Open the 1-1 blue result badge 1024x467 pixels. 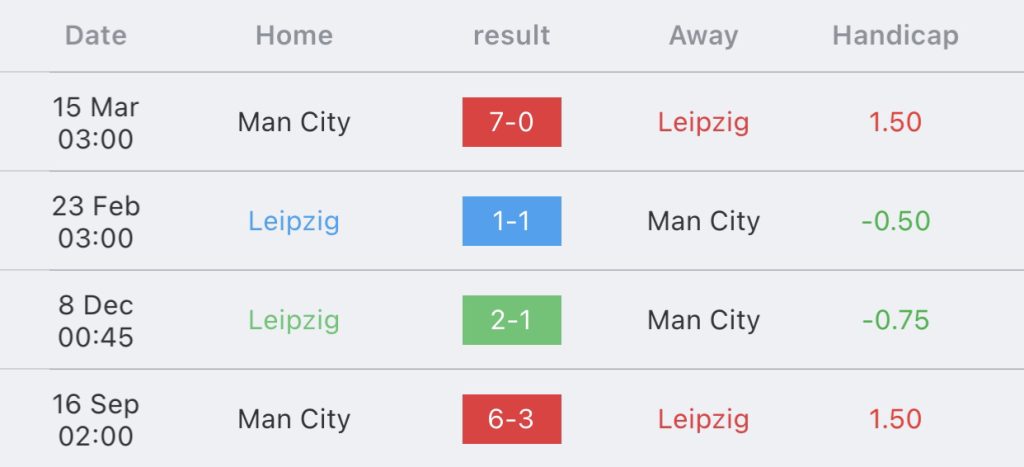(x=511, y=221)
